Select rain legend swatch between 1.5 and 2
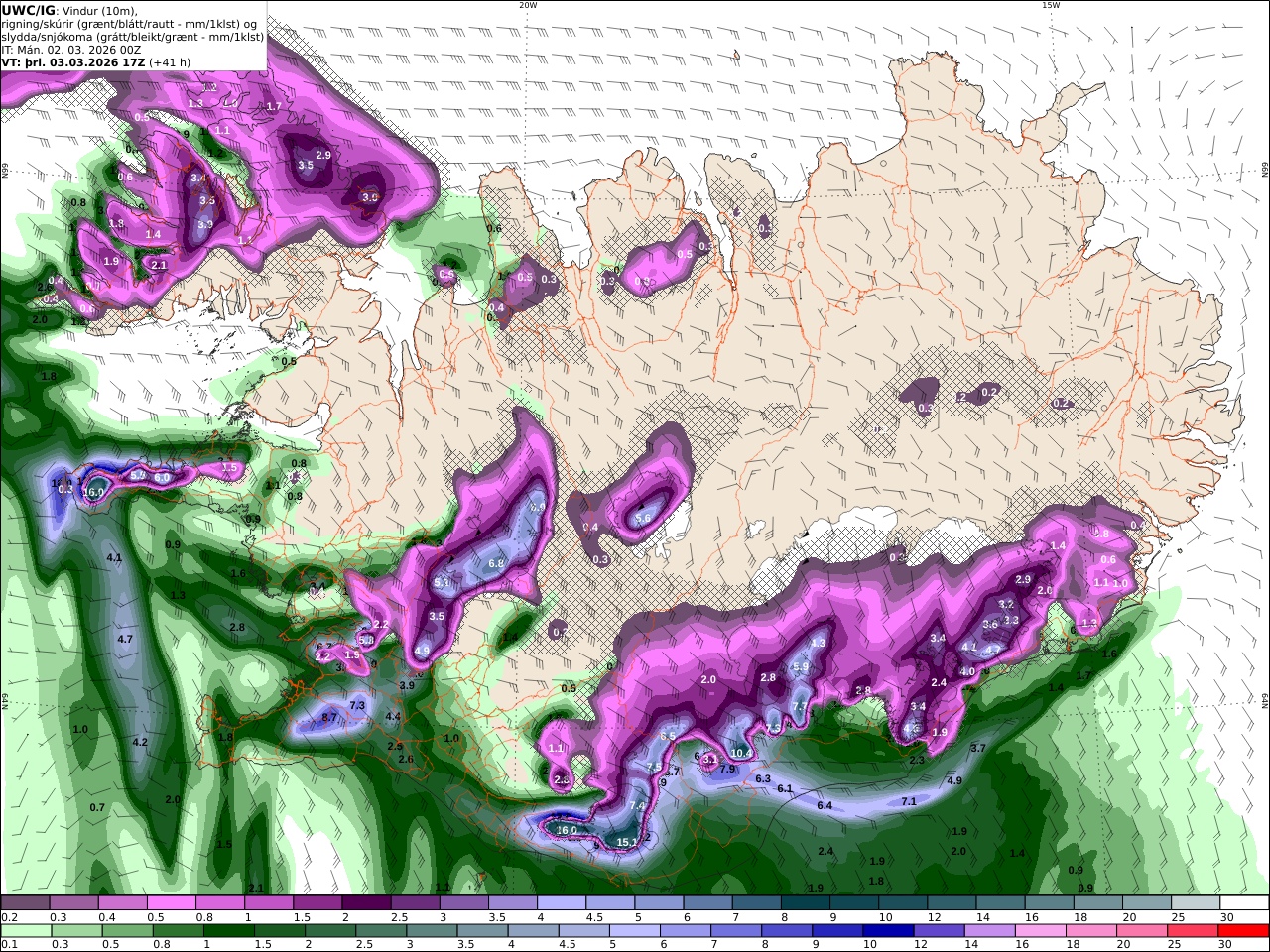The height and width of the screenshot is (952, 1270). click(x=278, y=930)
